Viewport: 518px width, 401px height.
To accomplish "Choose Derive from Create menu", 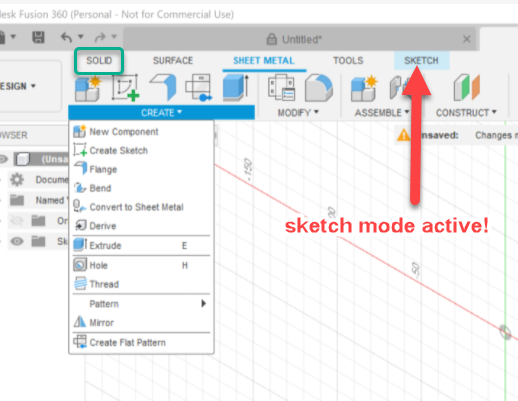I will (142, 226).
